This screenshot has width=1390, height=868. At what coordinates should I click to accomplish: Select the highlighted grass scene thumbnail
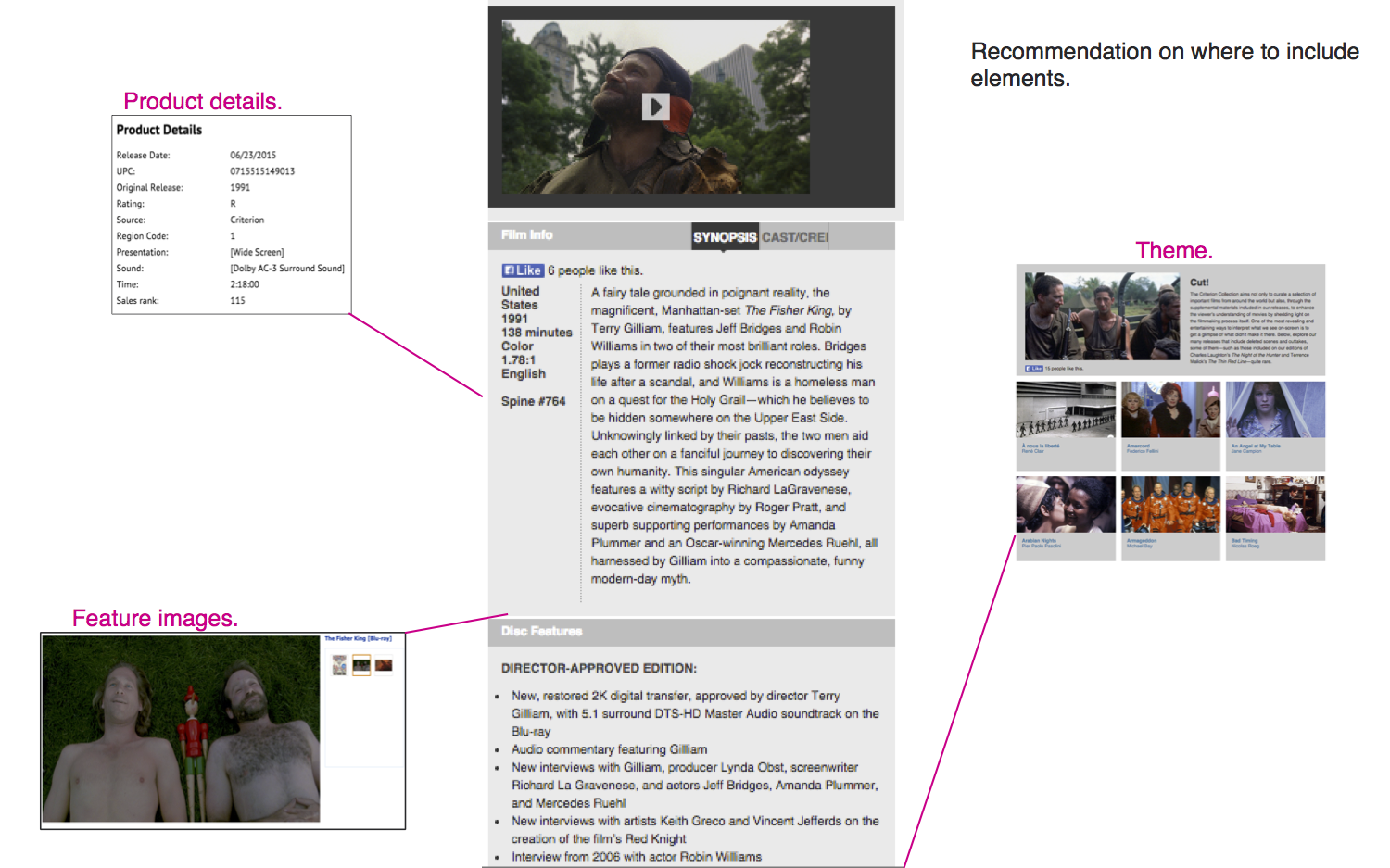click(361, 665)
